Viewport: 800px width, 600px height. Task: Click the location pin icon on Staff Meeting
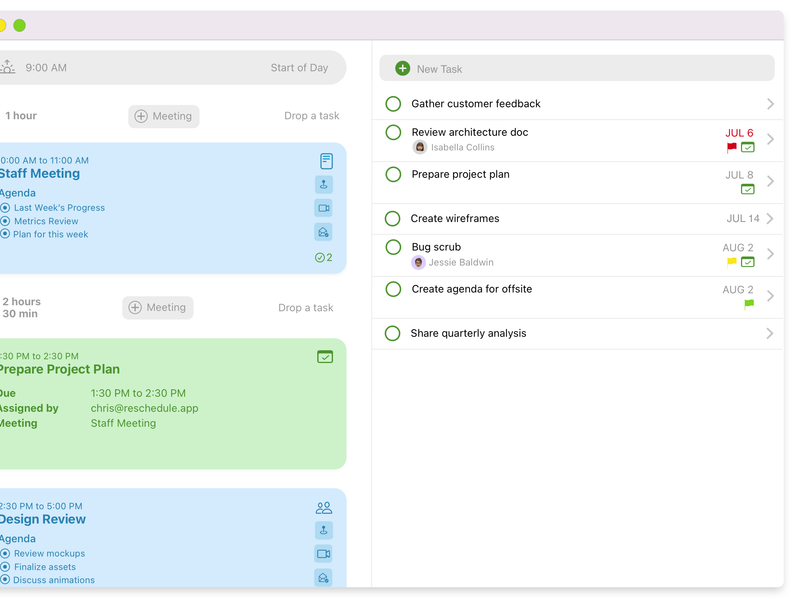click(323, 184)
